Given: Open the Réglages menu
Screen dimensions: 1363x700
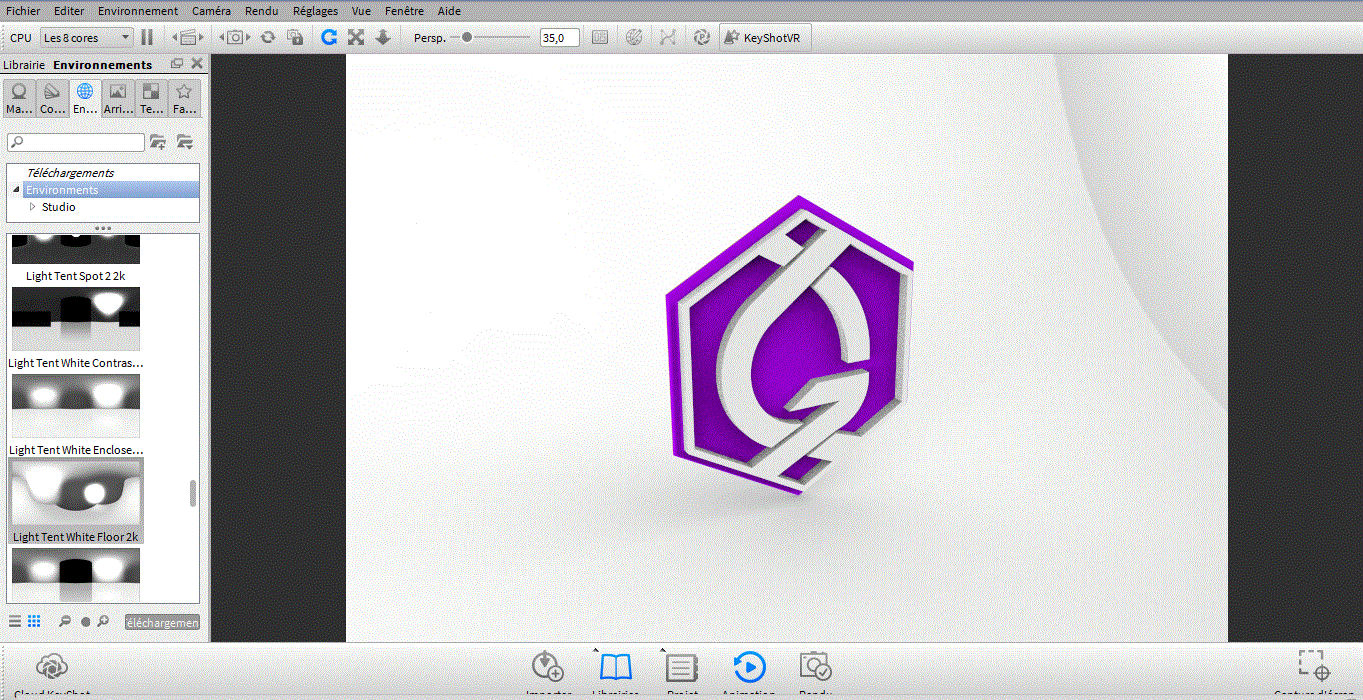Looking at the screenshot, I should tap(316, 11).
